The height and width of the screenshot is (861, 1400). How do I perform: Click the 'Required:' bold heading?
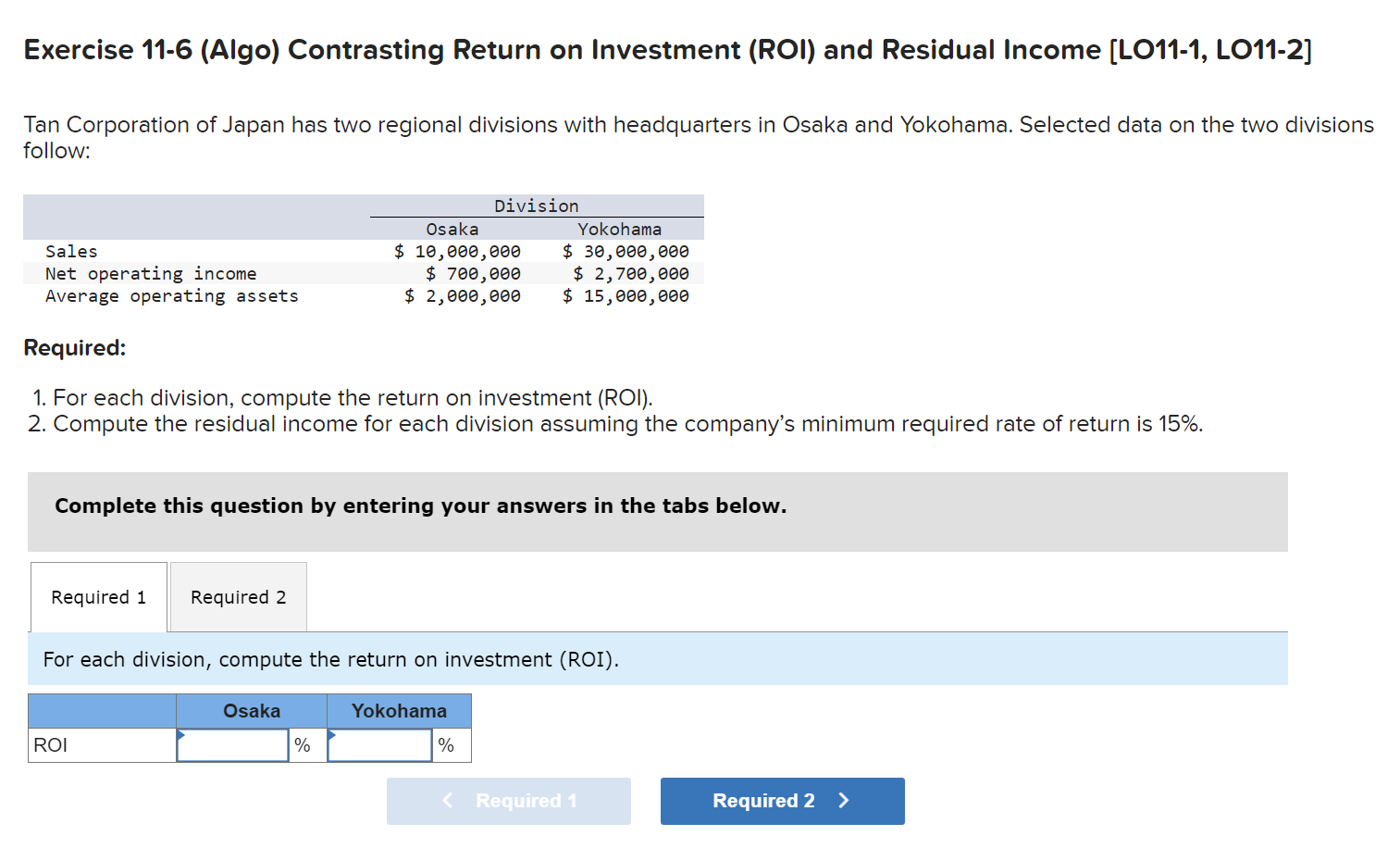pyautogui.click(x=75, y=348)
